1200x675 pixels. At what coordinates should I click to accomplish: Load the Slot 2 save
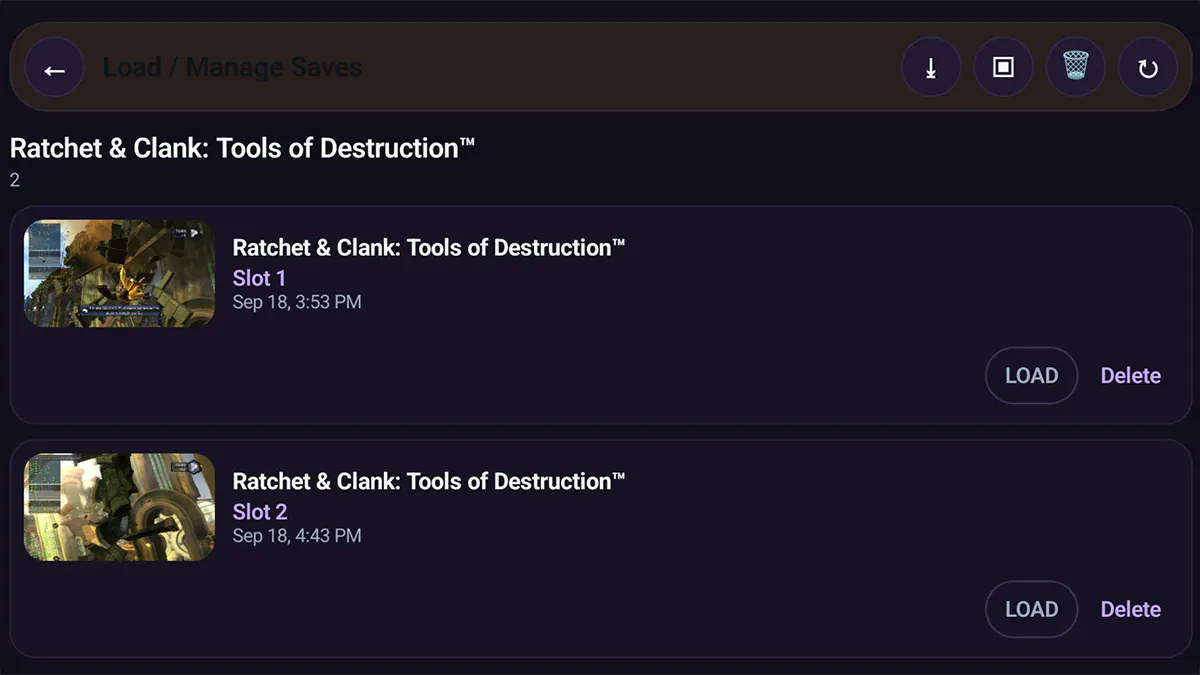[x=1031, y=609]
